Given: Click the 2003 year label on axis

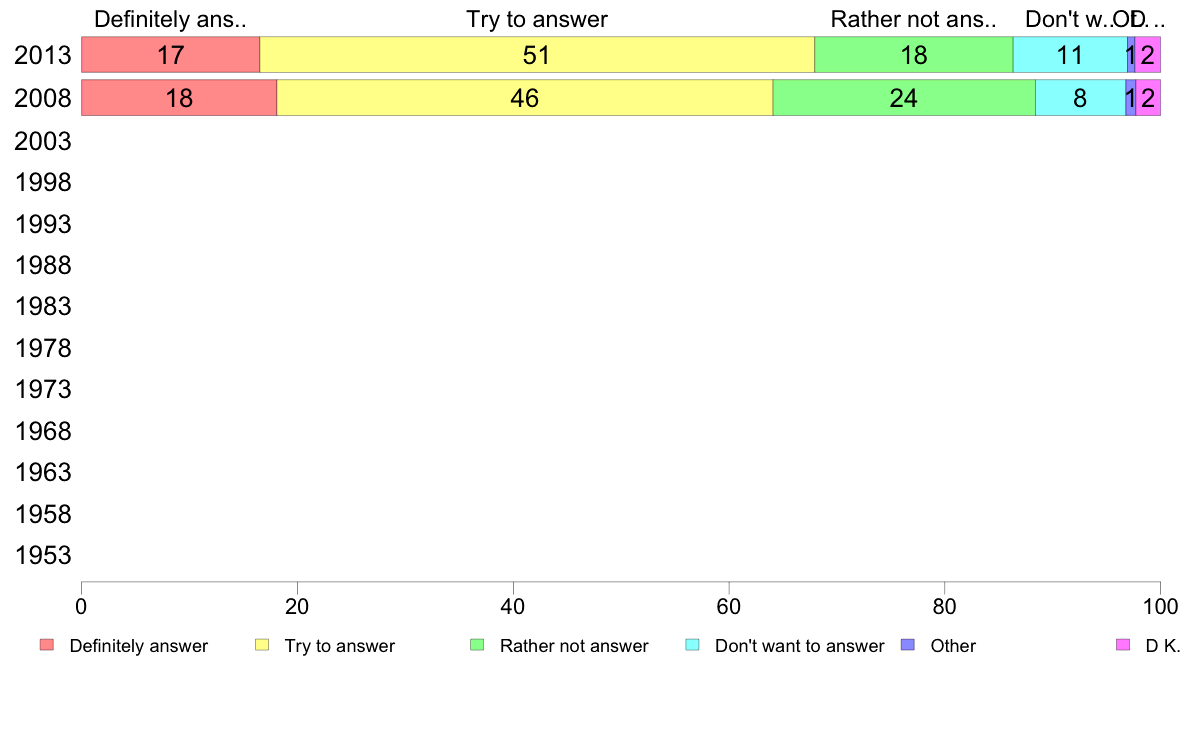Looking at the screenshot, I should 42,141.
